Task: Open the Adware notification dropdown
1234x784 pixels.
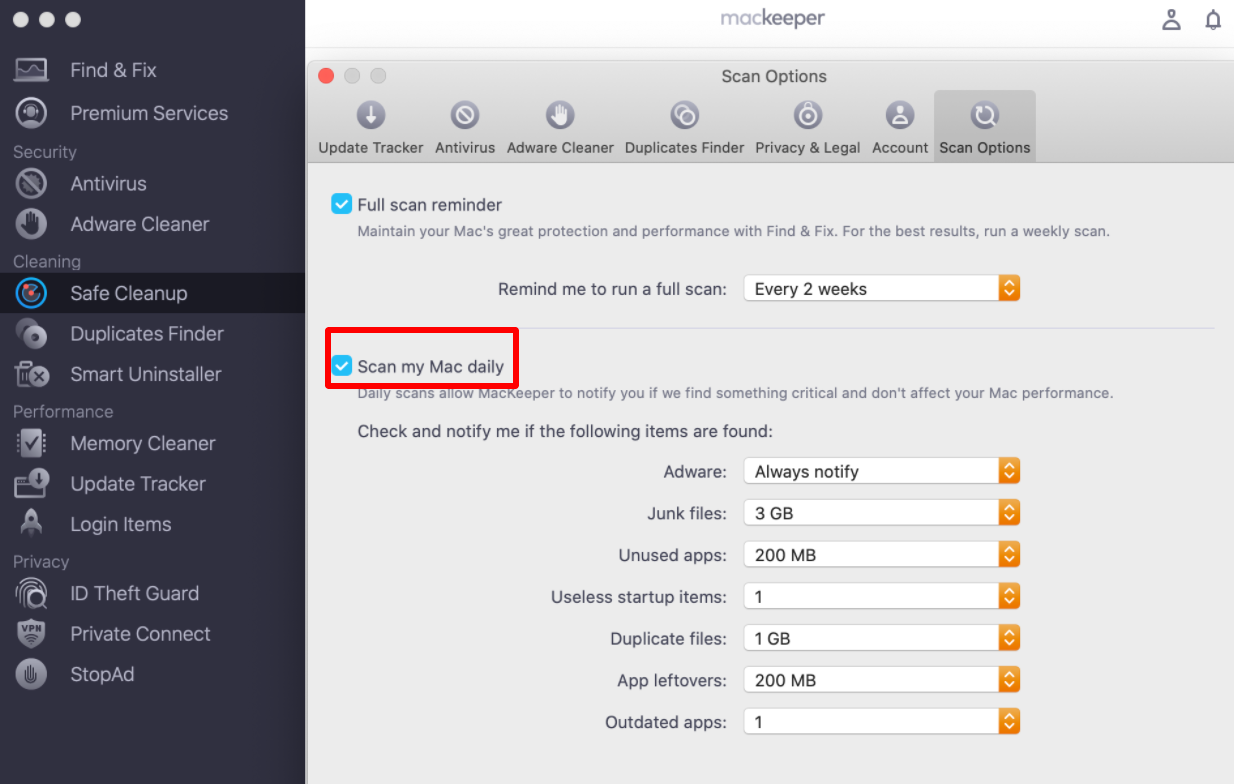Action: point(882,471)
